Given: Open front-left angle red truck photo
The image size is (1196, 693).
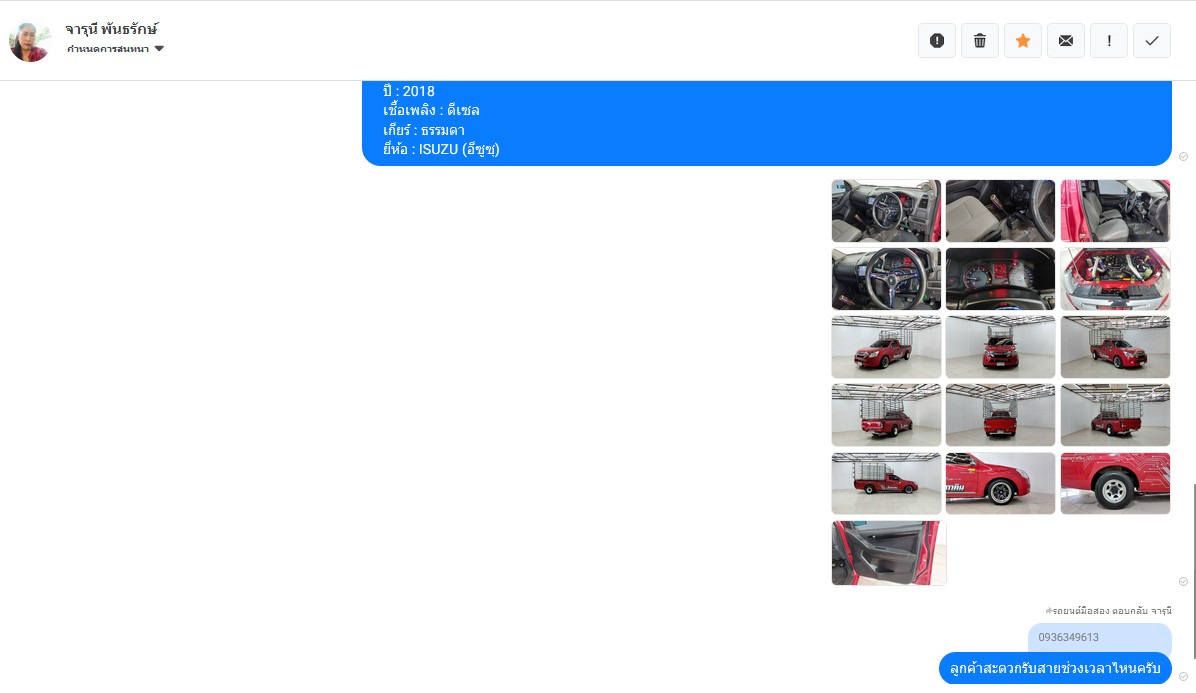Looking at the screenshot, I should [x=886, y=347].
